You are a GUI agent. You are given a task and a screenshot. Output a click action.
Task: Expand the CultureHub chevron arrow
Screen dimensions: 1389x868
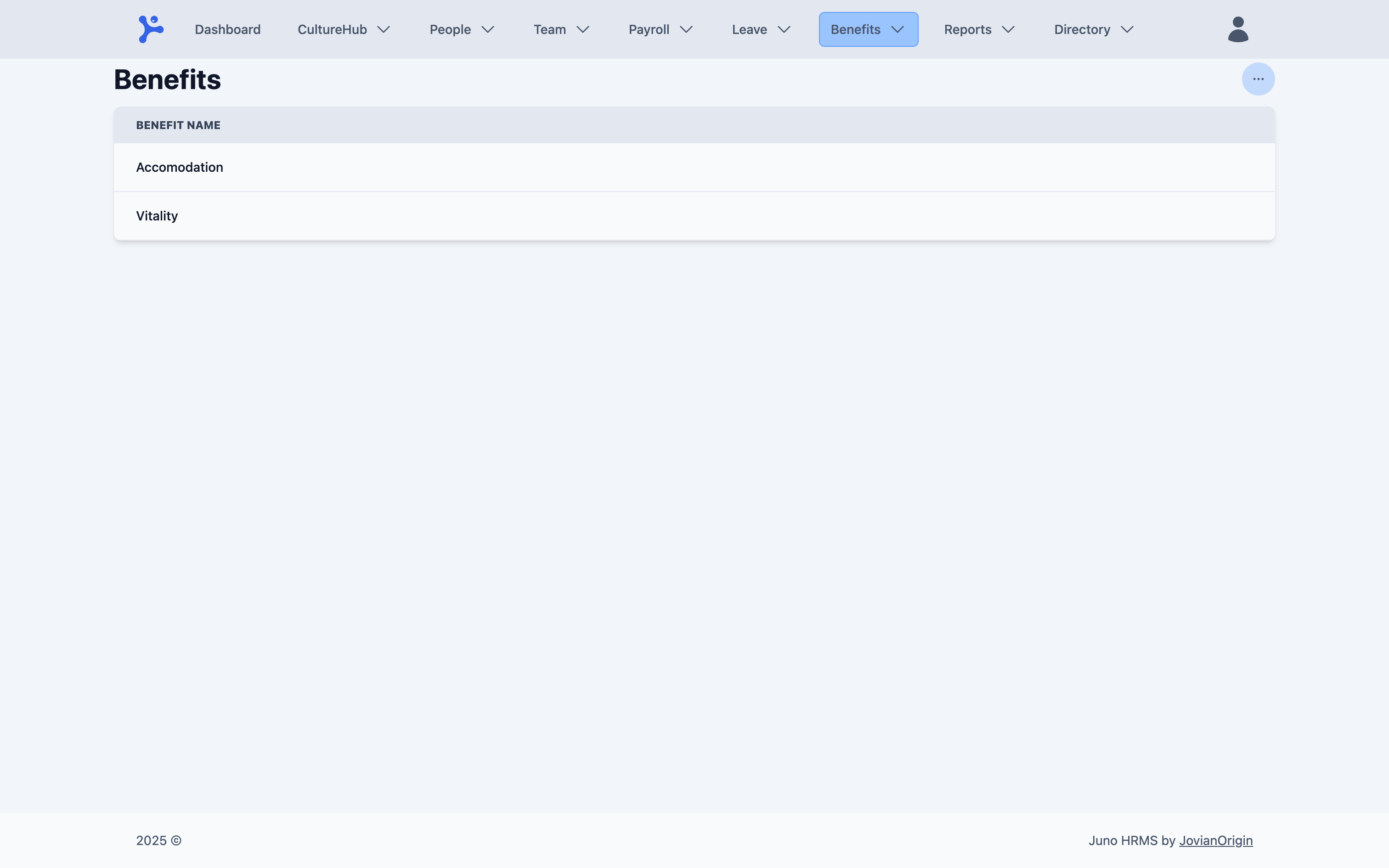(x=384, y=29)
